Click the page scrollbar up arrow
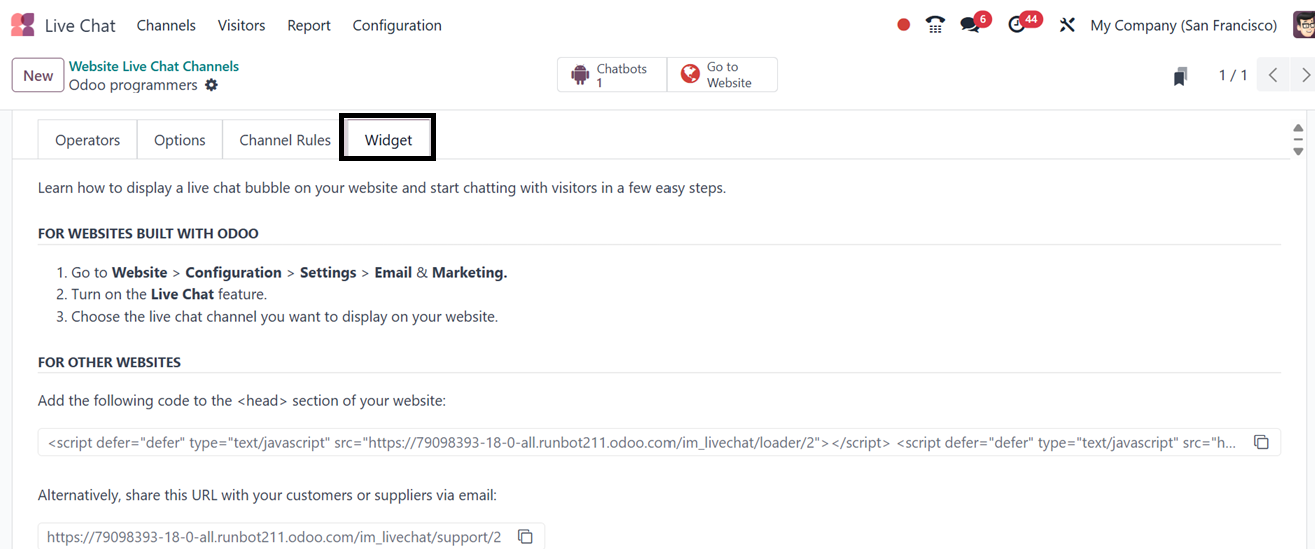The image size is (1315, 549). (1298, 129)
